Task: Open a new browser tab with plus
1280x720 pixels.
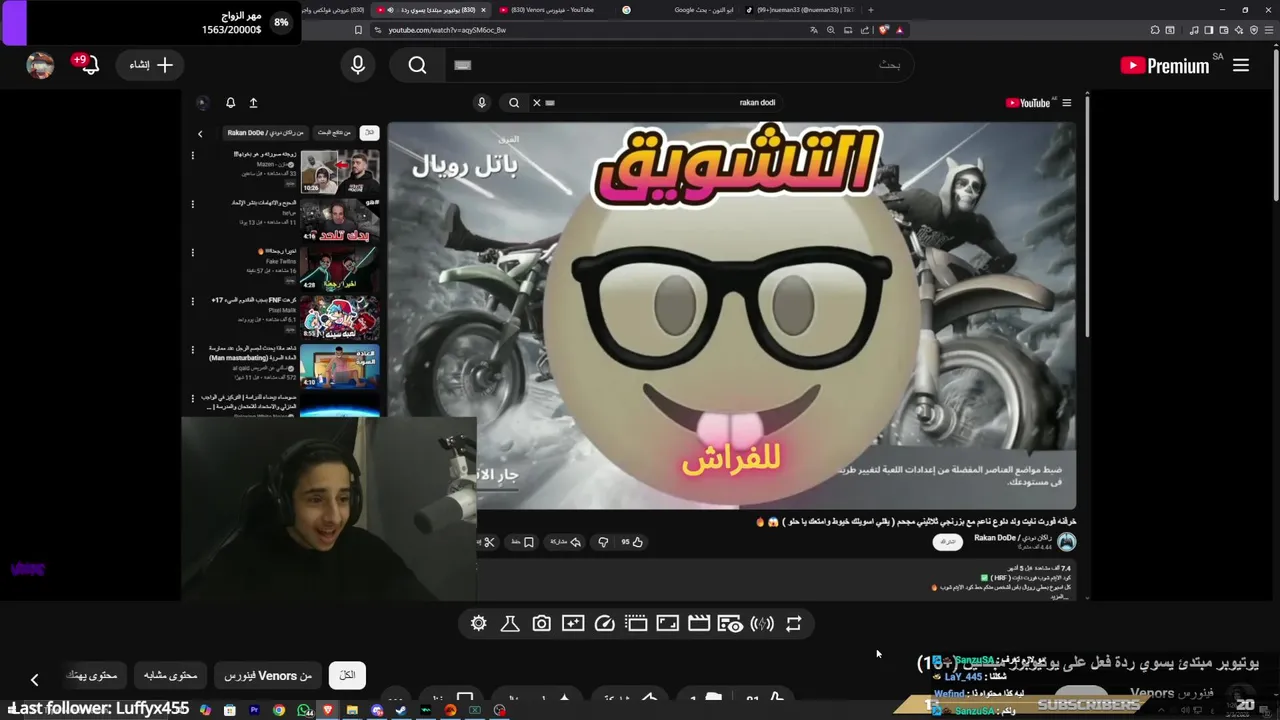Action: (x=870, y=10)
